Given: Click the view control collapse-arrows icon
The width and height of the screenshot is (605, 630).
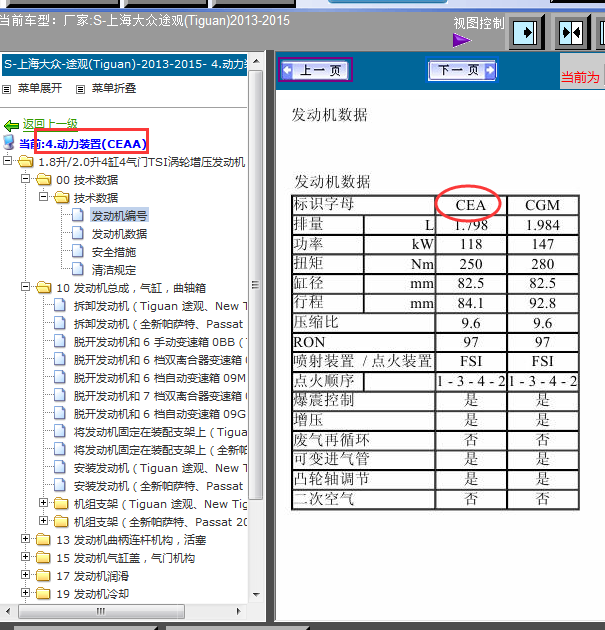Looking at the screenshot, I should (571, 32).
